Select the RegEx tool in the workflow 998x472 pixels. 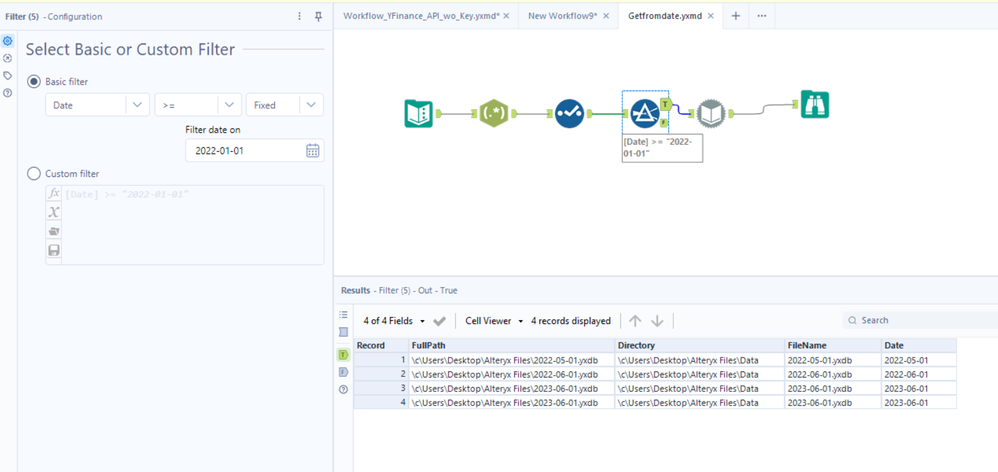(x=495, y=114)
